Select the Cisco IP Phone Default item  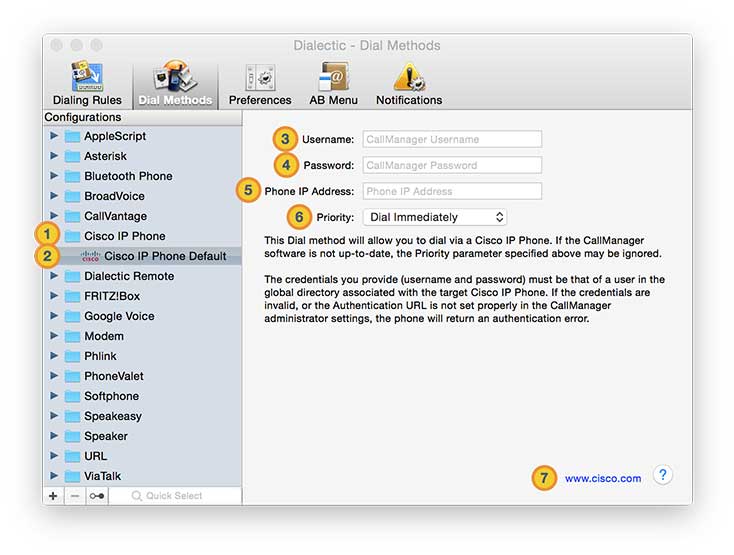point(143,256)
